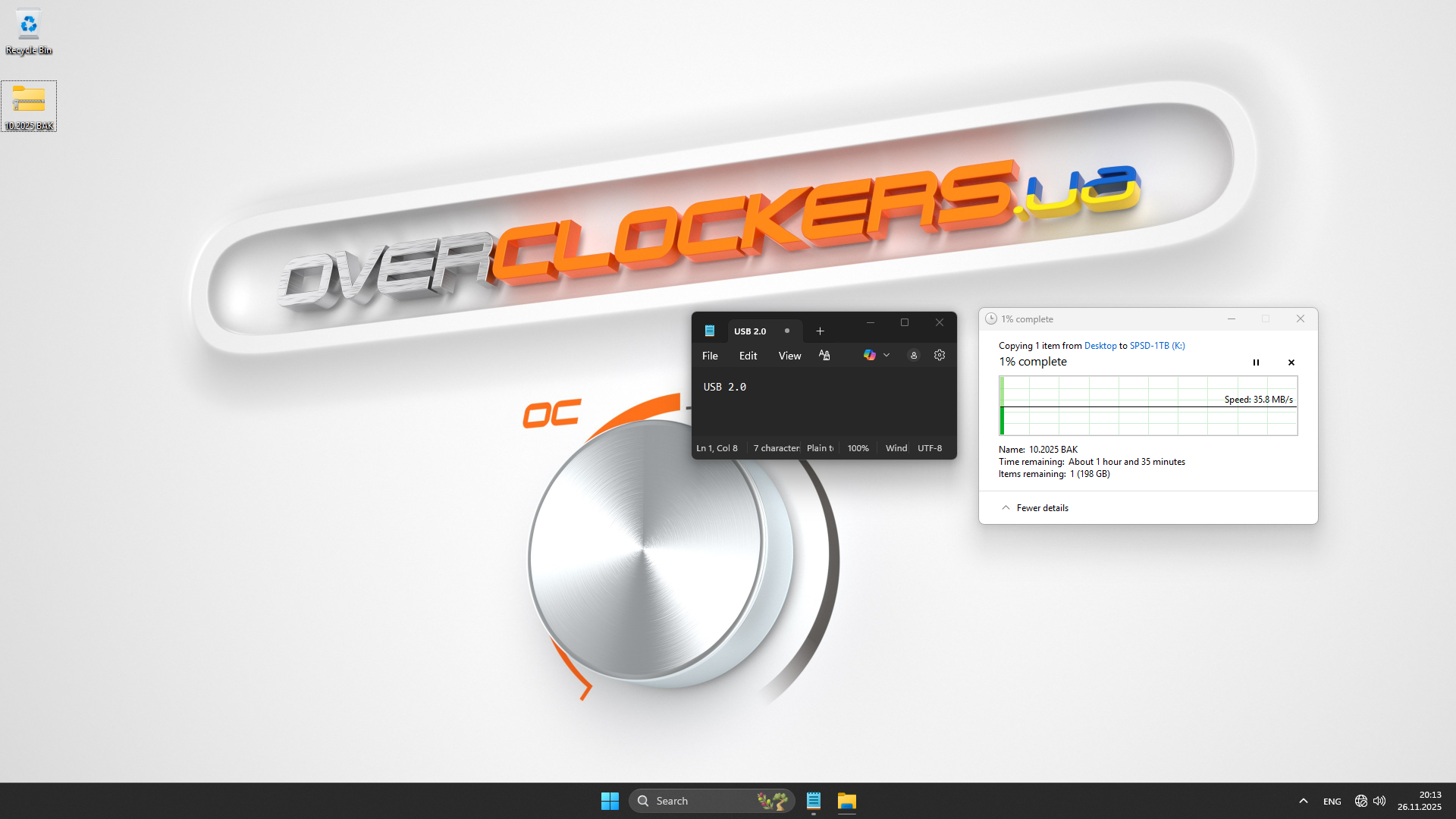Show hidden system tray icons
The width and height of the screenshot is (1456, 819).
click(x=1303, y=801)
